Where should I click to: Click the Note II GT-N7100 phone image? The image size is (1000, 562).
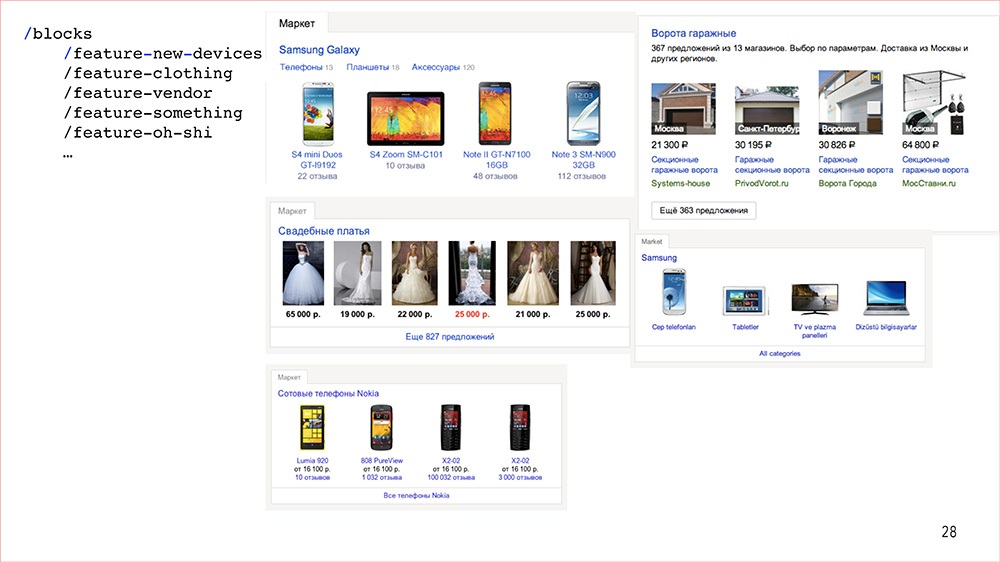point(495,114)
